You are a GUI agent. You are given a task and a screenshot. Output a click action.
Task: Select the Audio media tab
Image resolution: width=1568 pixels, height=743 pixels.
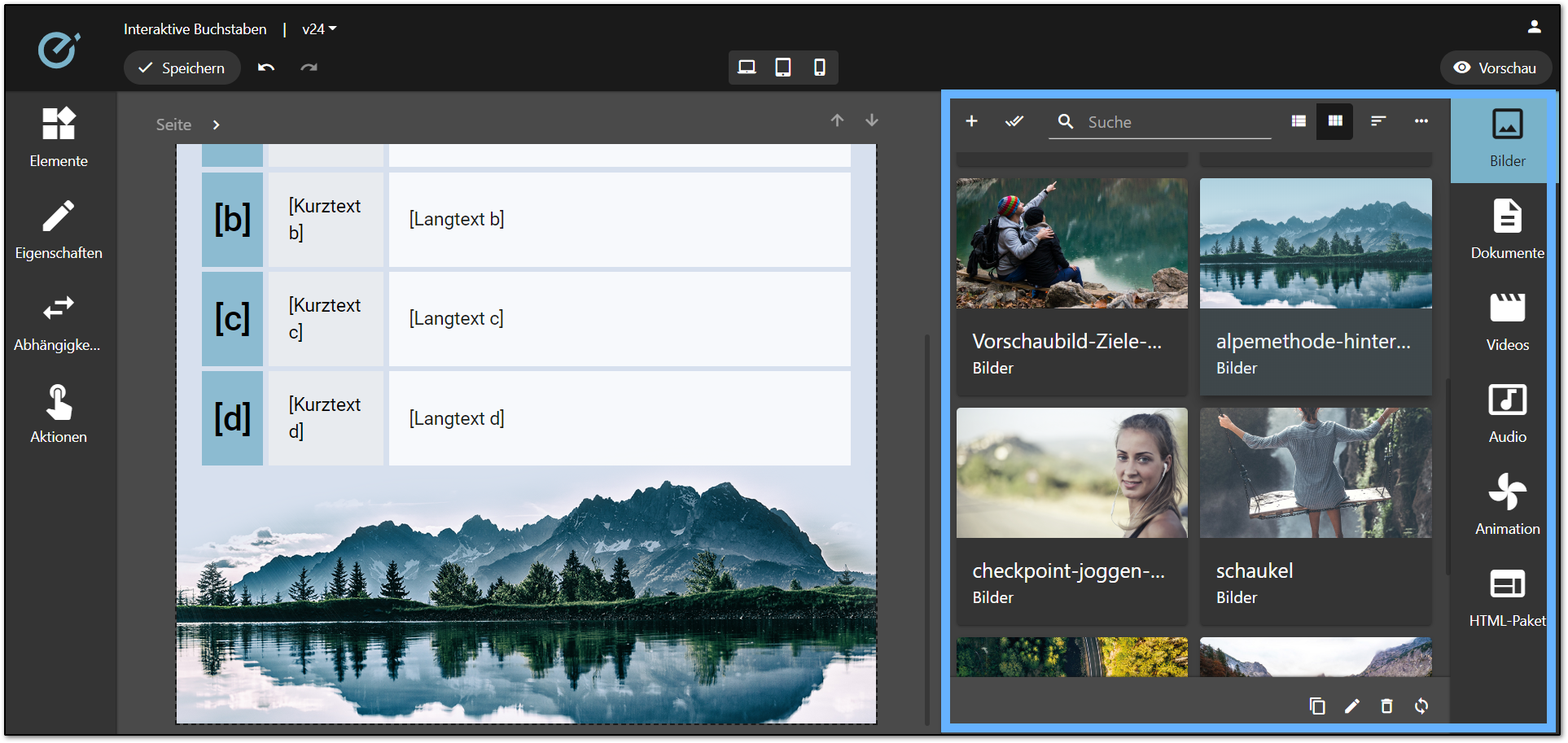coord(1507,414)
